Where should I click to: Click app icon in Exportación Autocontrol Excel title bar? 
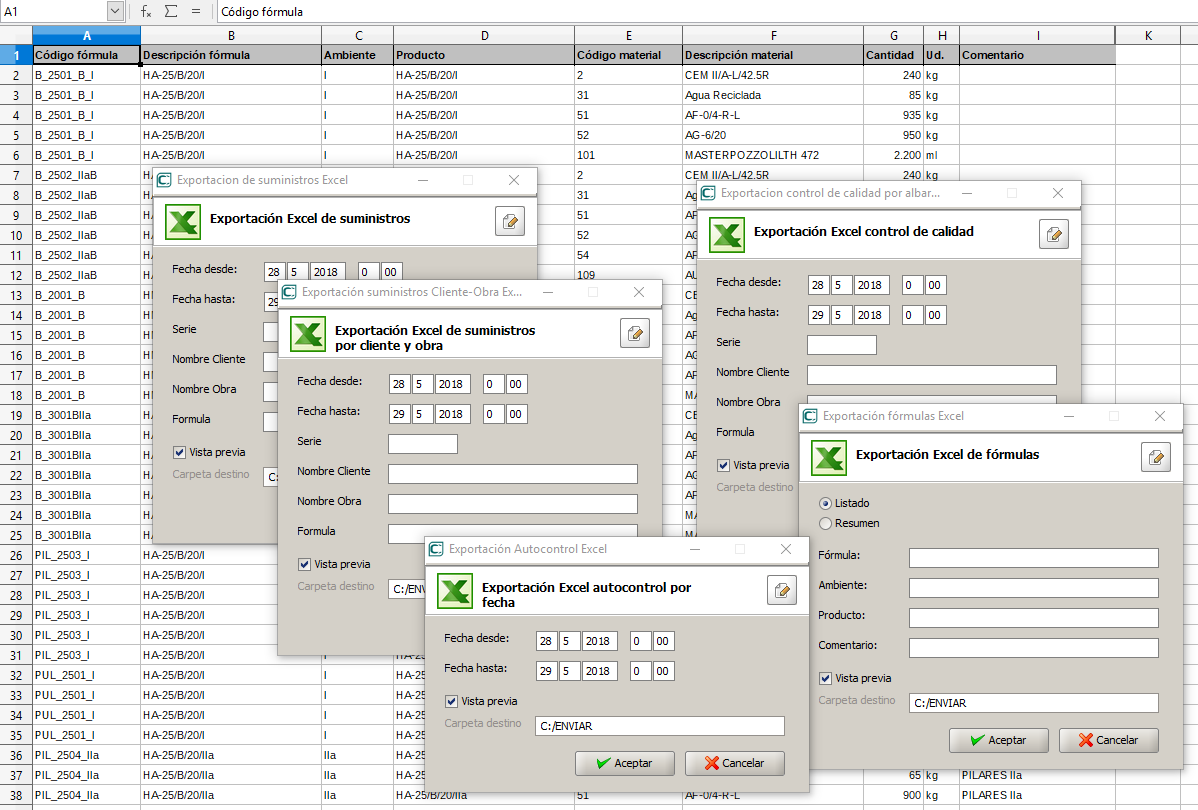tap(436, 549)
